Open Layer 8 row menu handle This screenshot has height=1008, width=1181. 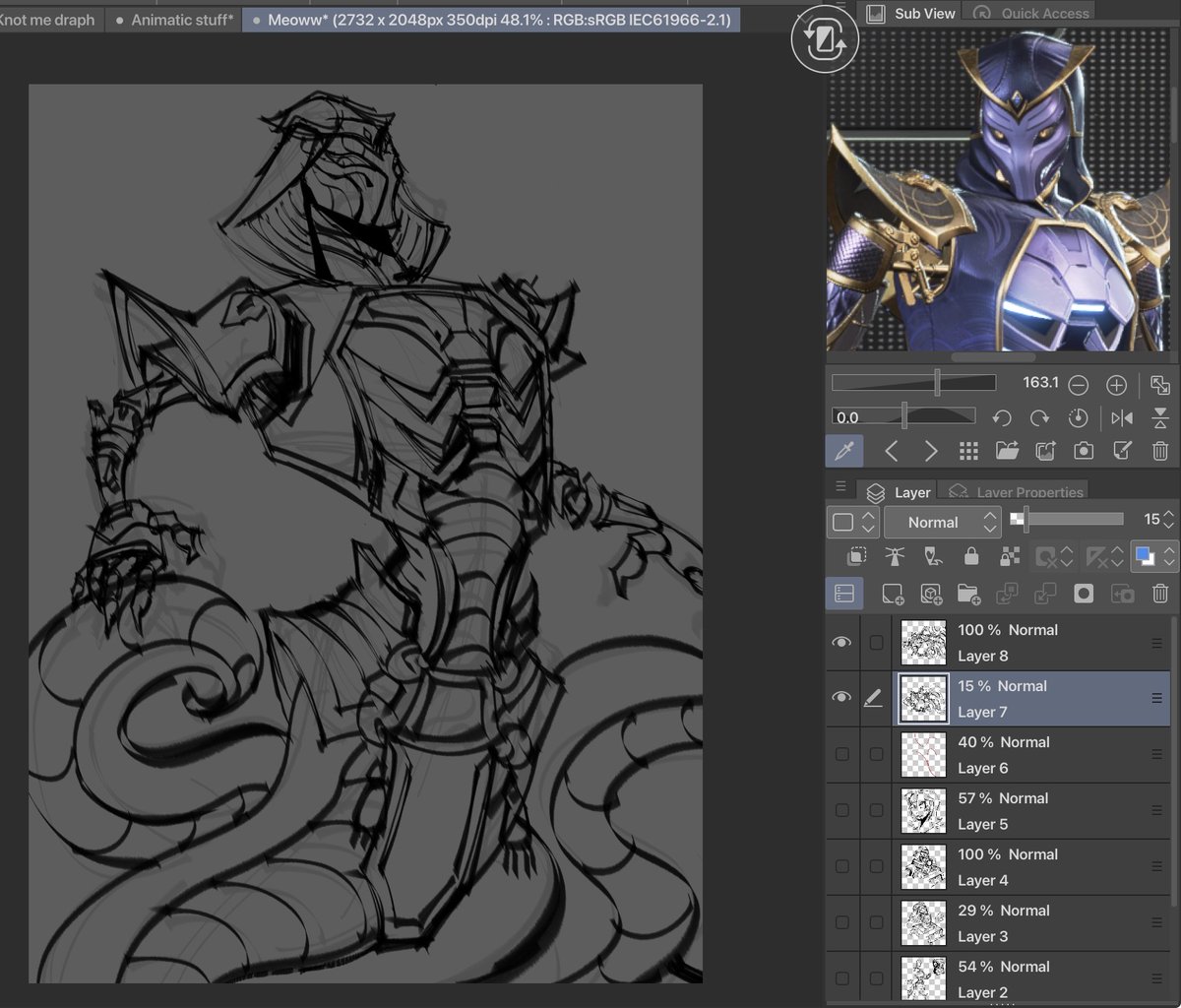point(1157,643)
